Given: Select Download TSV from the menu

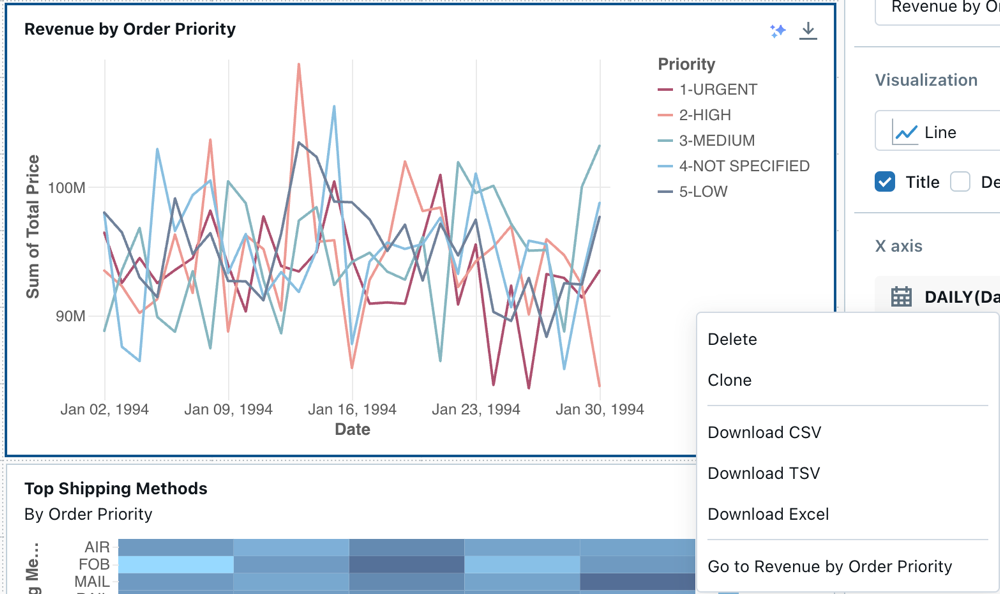Looking at the screenshot, I should tap(764, 473).
